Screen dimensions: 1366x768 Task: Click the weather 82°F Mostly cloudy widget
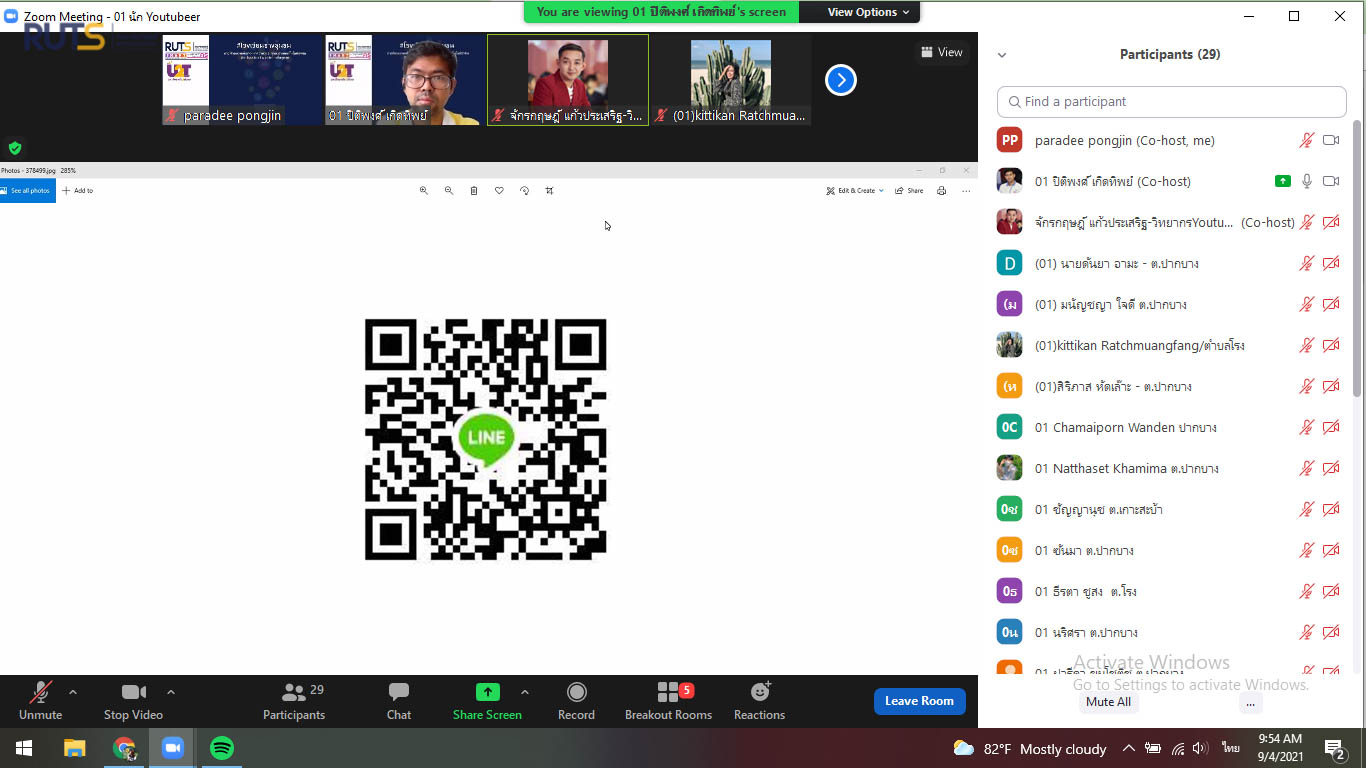pos(1030,748)
